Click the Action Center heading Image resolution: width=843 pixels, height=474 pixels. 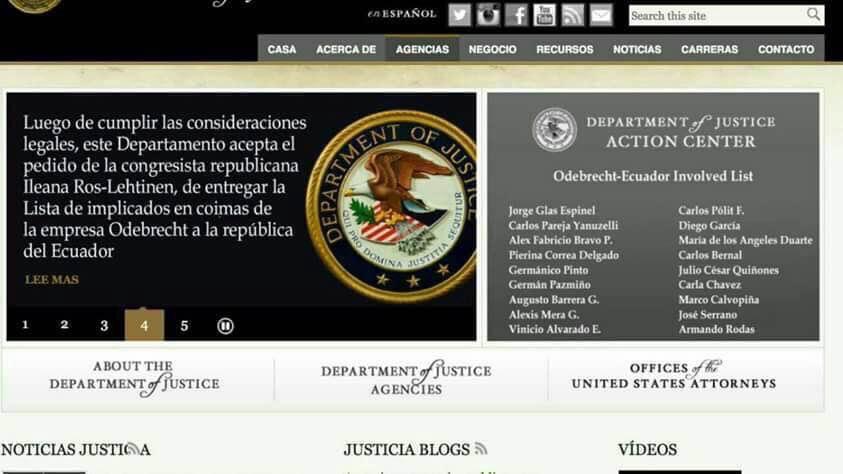681,132
